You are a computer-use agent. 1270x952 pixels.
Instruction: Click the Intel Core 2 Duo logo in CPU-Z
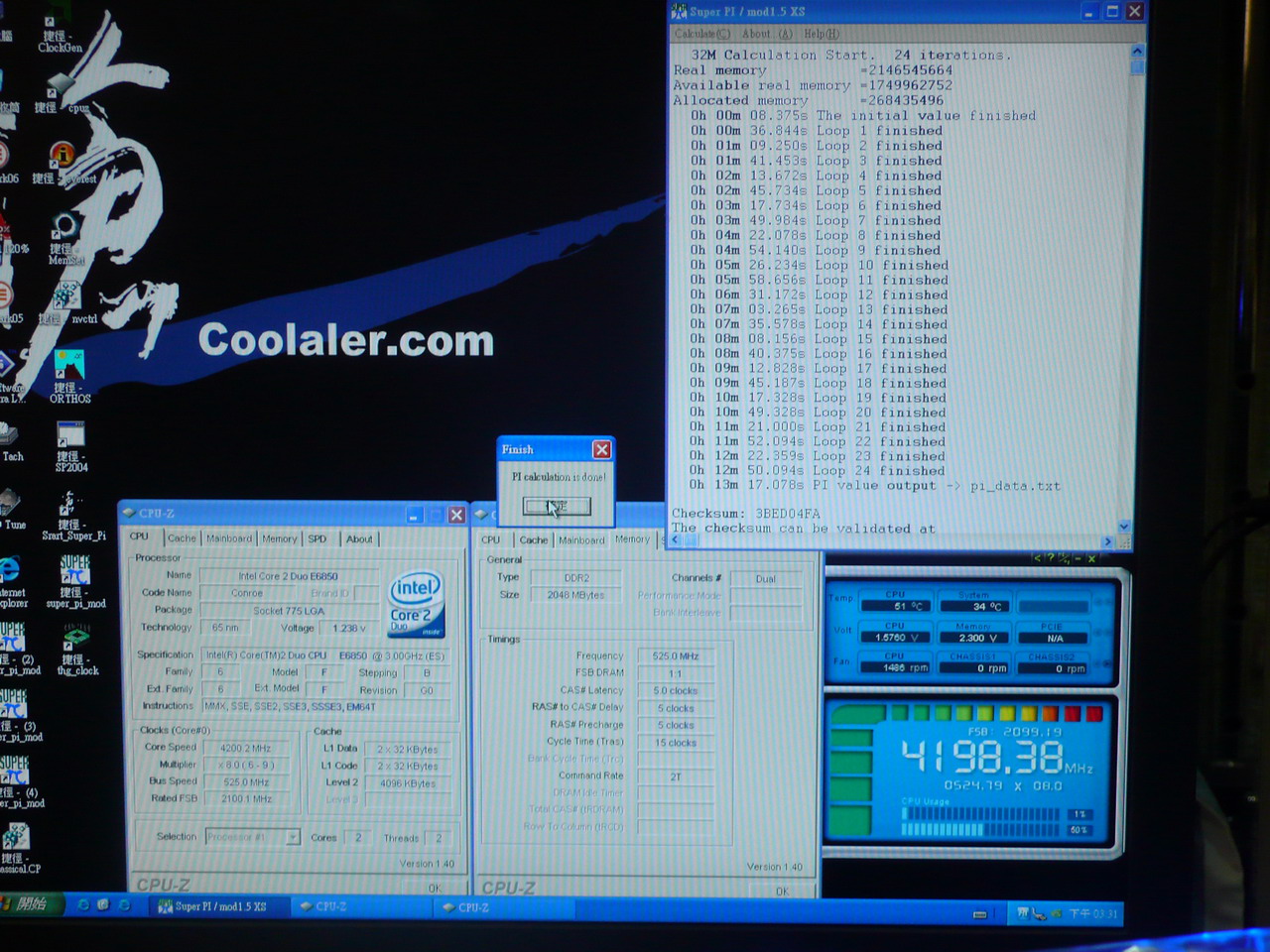point(416,603)
